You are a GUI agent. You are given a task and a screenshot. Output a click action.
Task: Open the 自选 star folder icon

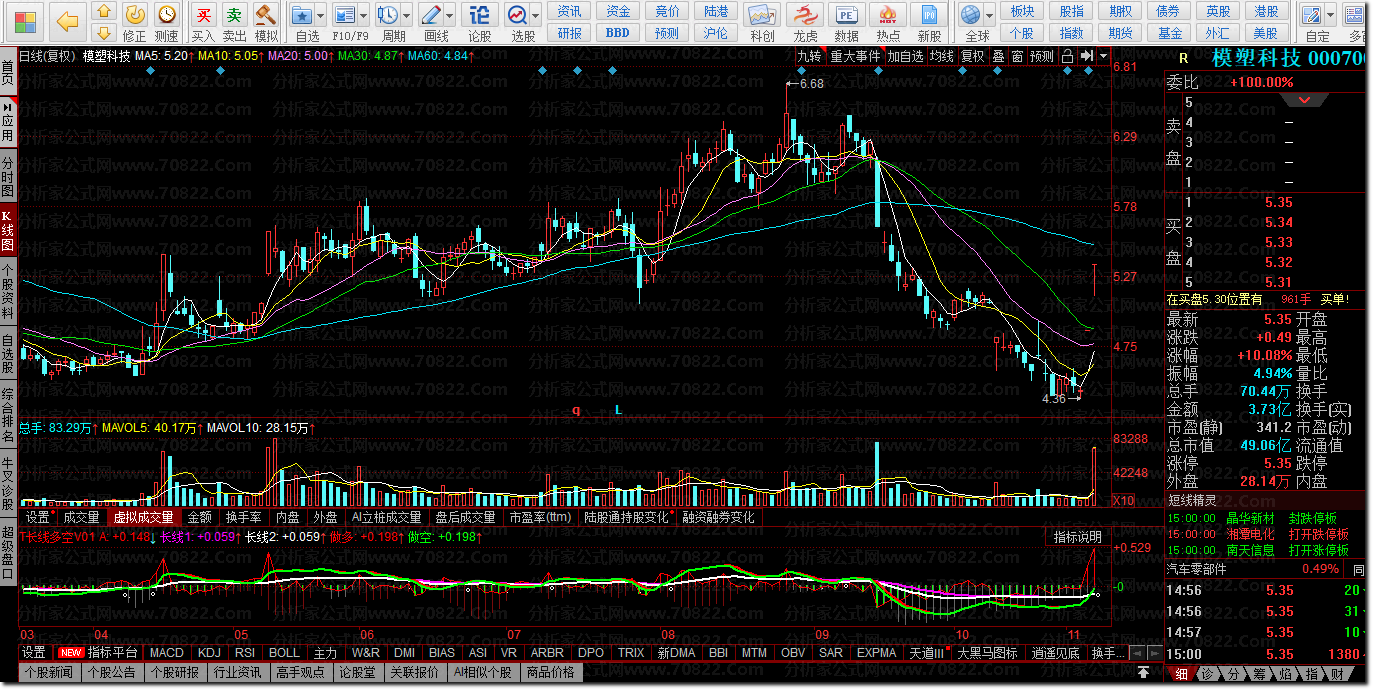point(302,14)
